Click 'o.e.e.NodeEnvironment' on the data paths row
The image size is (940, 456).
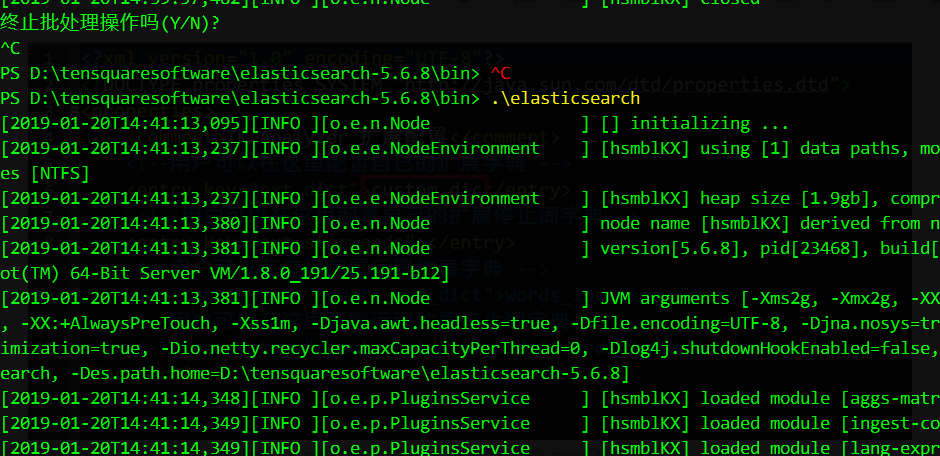435,149
